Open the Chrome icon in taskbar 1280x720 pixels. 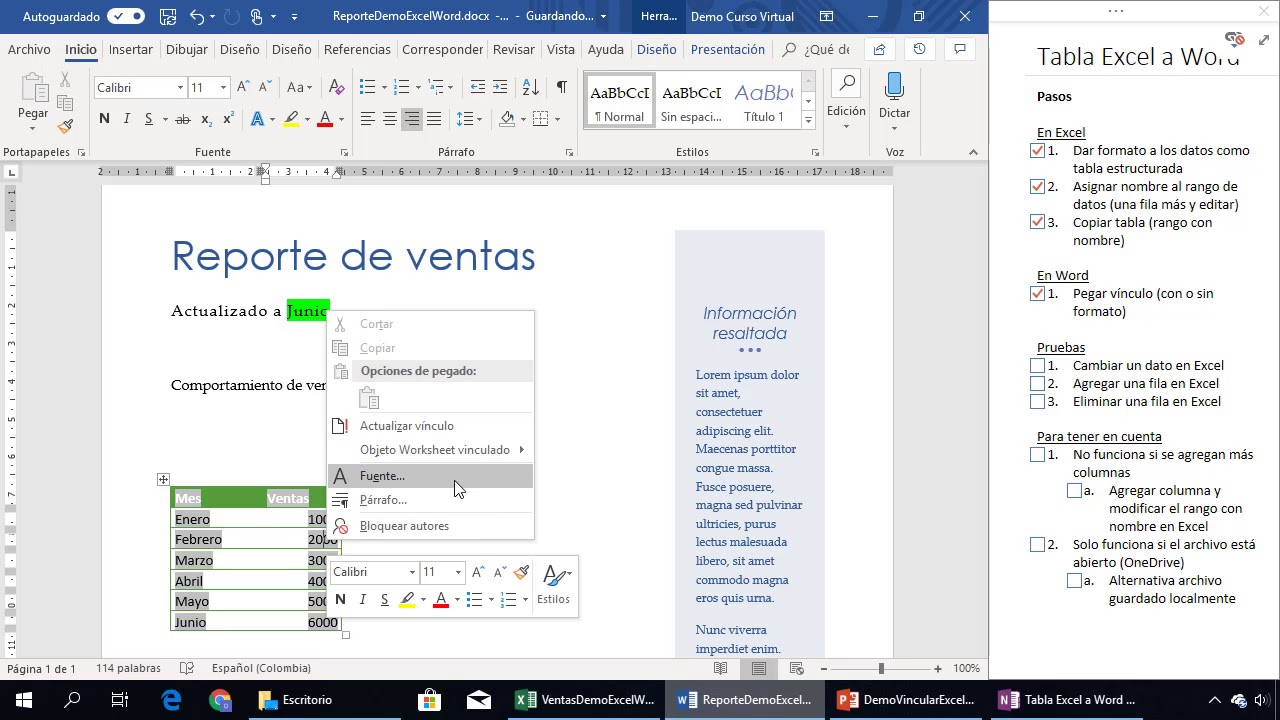pyautogui.click(x=221, y=700)
